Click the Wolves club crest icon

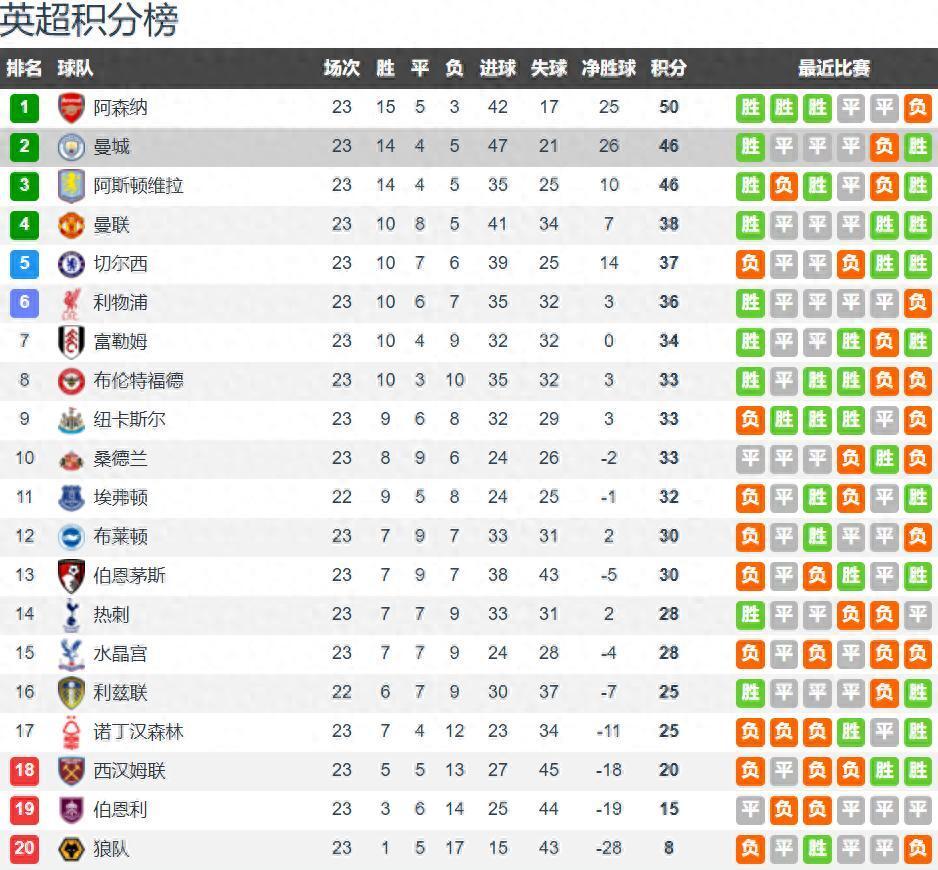click(71, 849)
